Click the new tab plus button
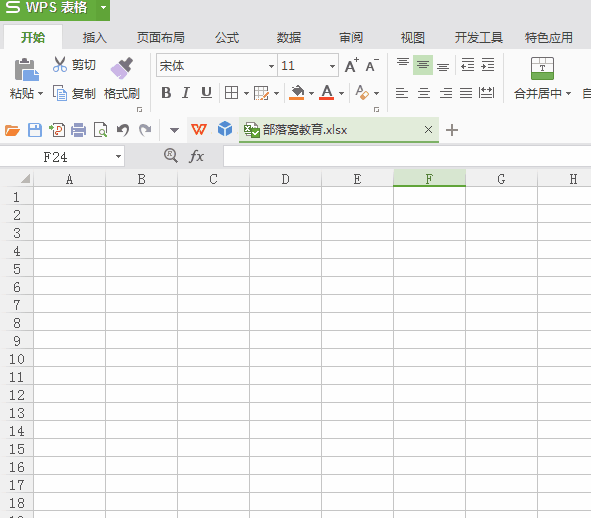This screenshot has height=518, width=591. (452, 130)
